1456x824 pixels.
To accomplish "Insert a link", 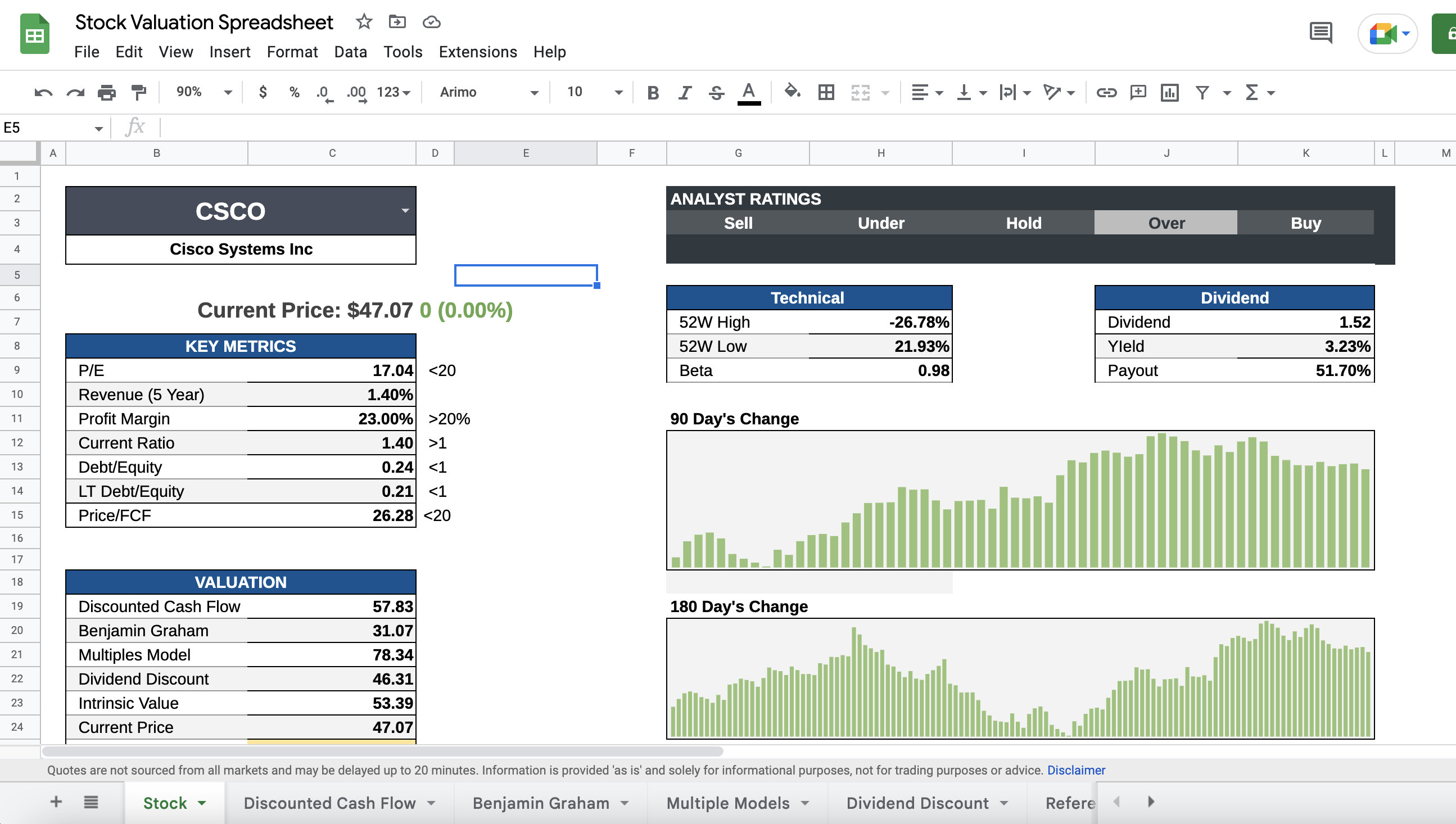I will pyautogui.click(x=1106, y=92).
